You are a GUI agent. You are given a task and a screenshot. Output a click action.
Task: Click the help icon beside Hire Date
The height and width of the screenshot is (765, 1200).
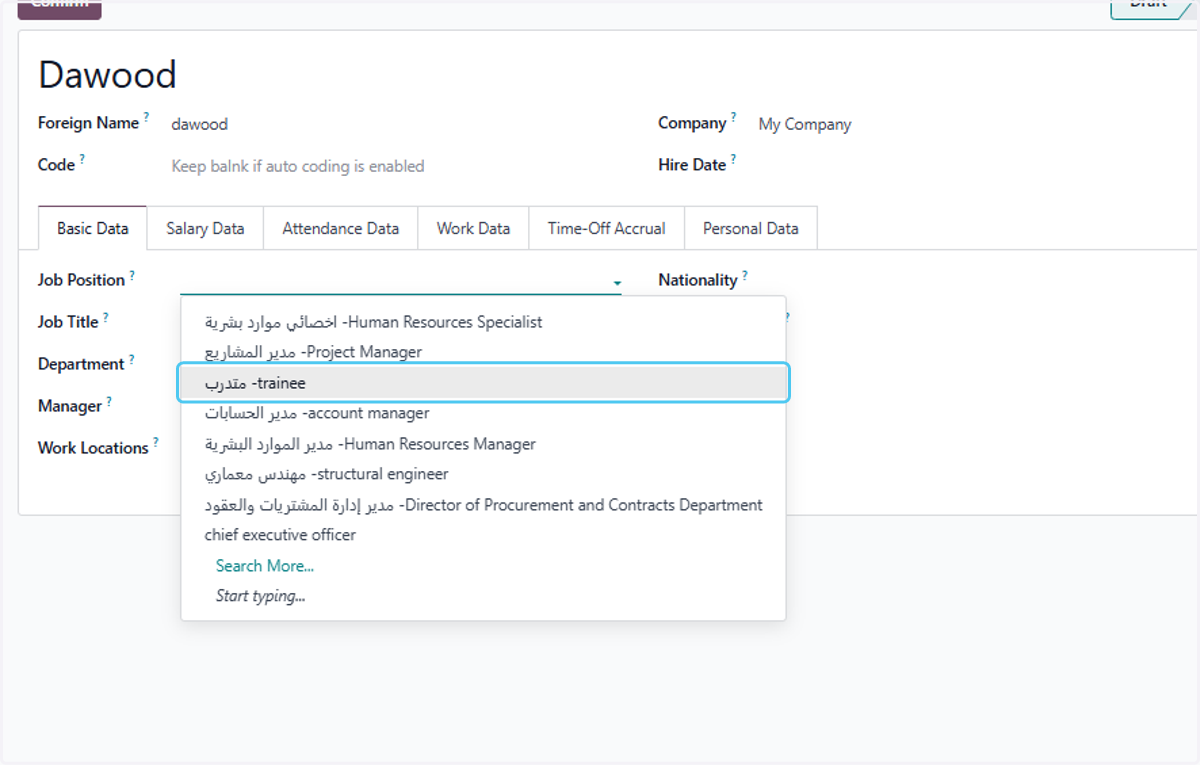click(733, 159)
